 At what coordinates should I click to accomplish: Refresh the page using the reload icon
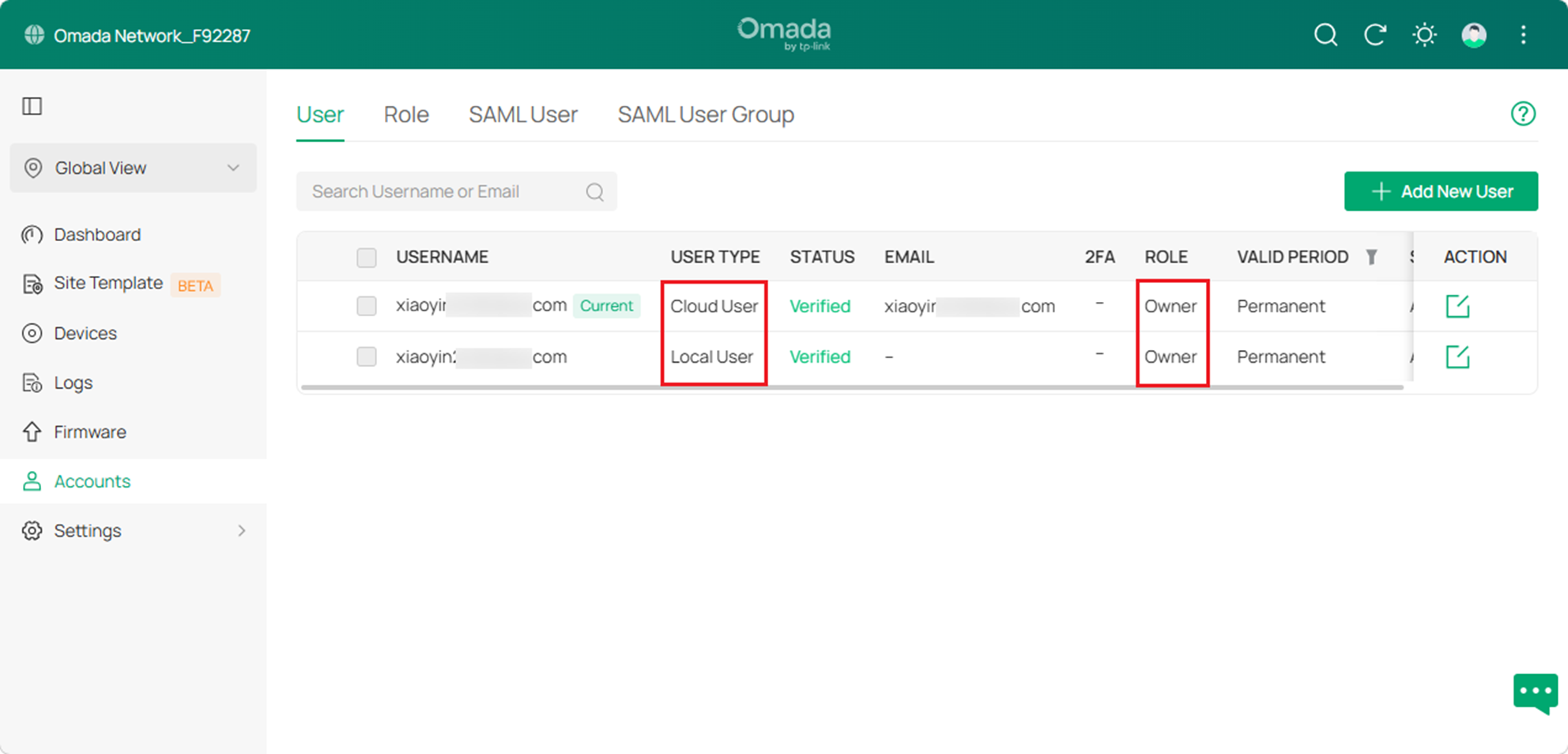coord(1375,35)
